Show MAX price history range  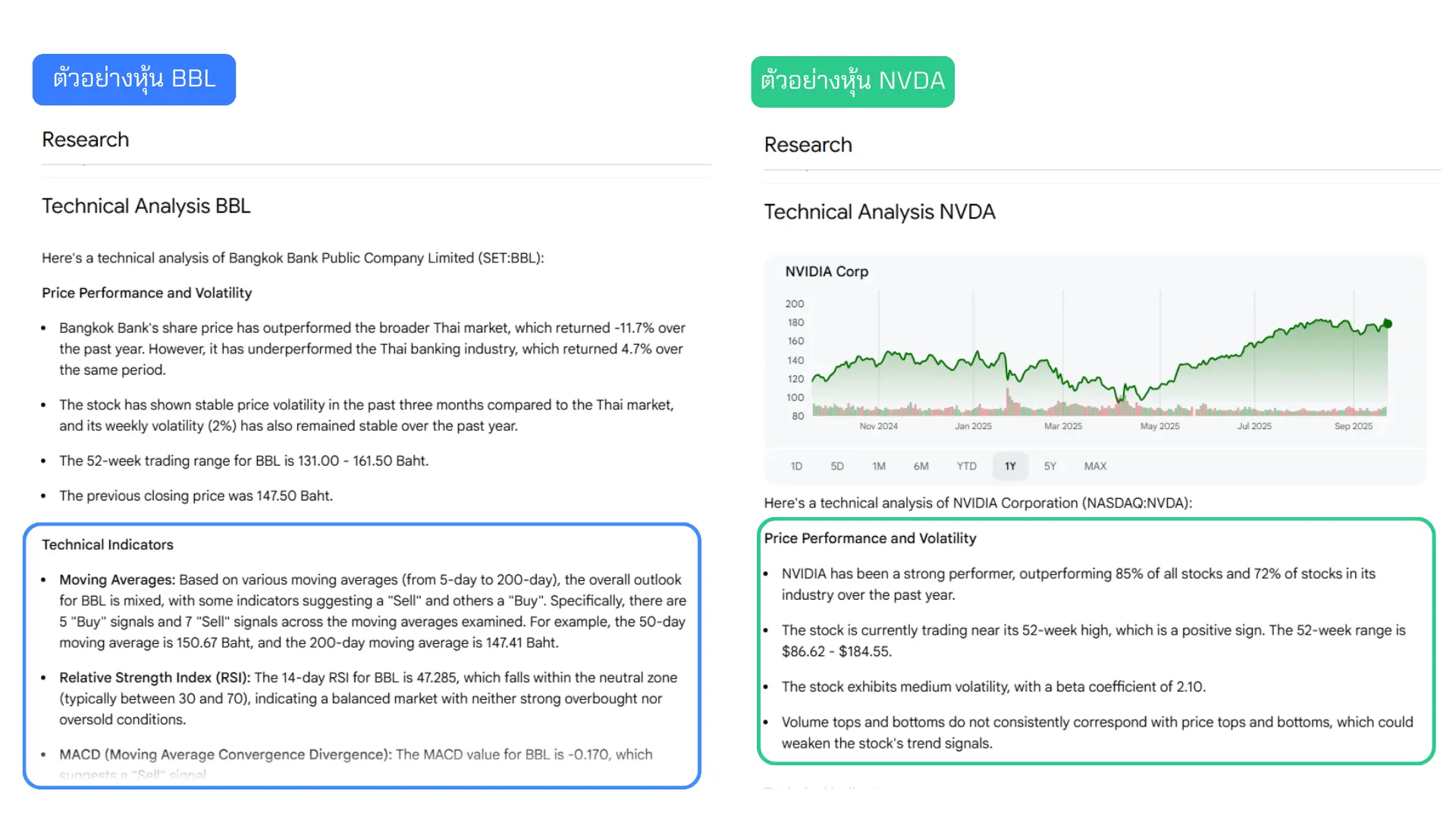click(x=1095, y=466)
